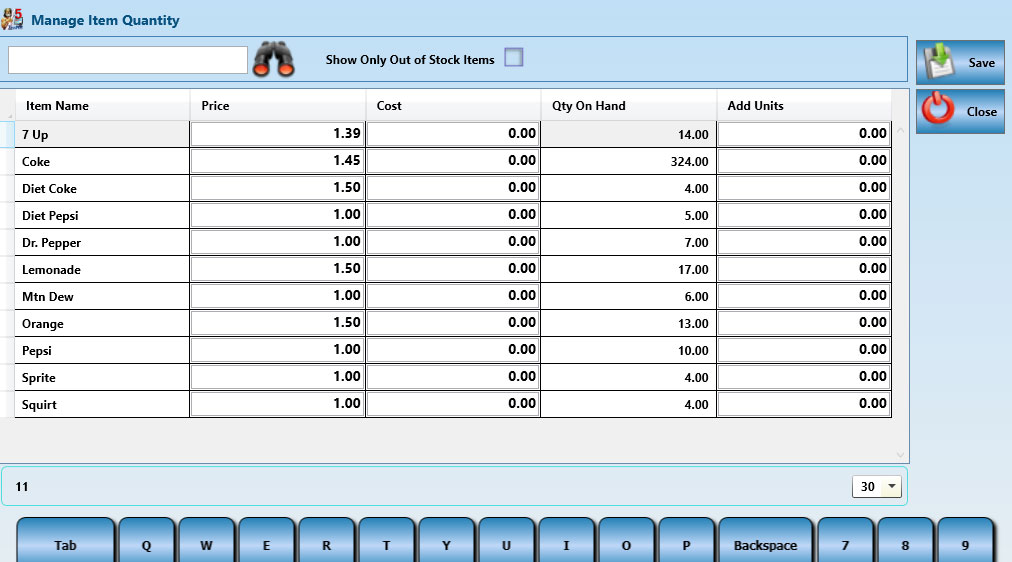Select the Orange item name
This screenshot has width=1012, height=562.
coord(43,324)
